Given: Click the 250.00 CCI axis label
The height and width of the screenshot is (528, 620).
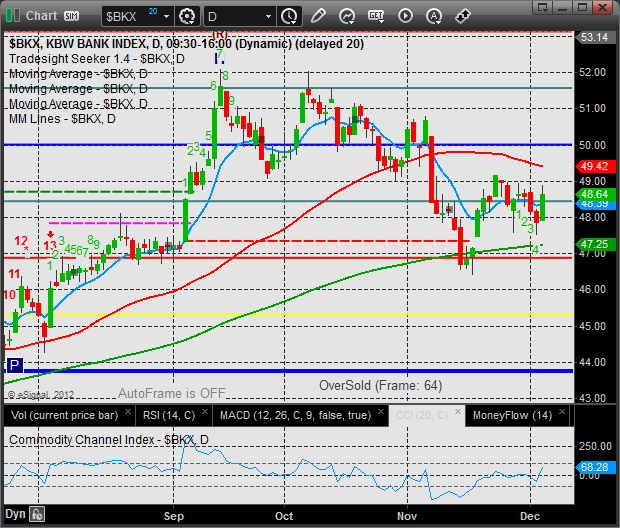Looking at the screenshot, I should click(595, 446).
